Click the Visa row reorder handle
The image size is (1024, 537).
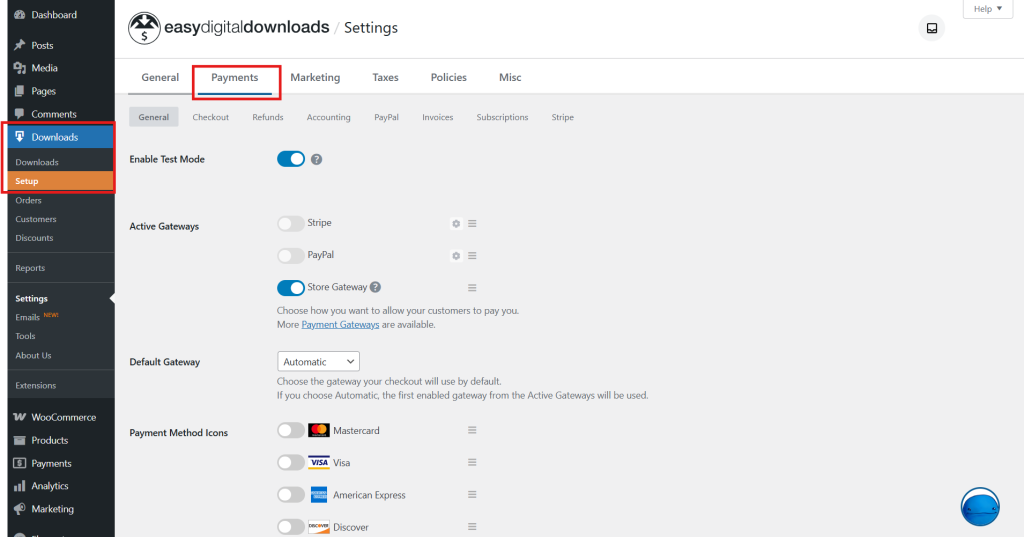pos(472,462)
